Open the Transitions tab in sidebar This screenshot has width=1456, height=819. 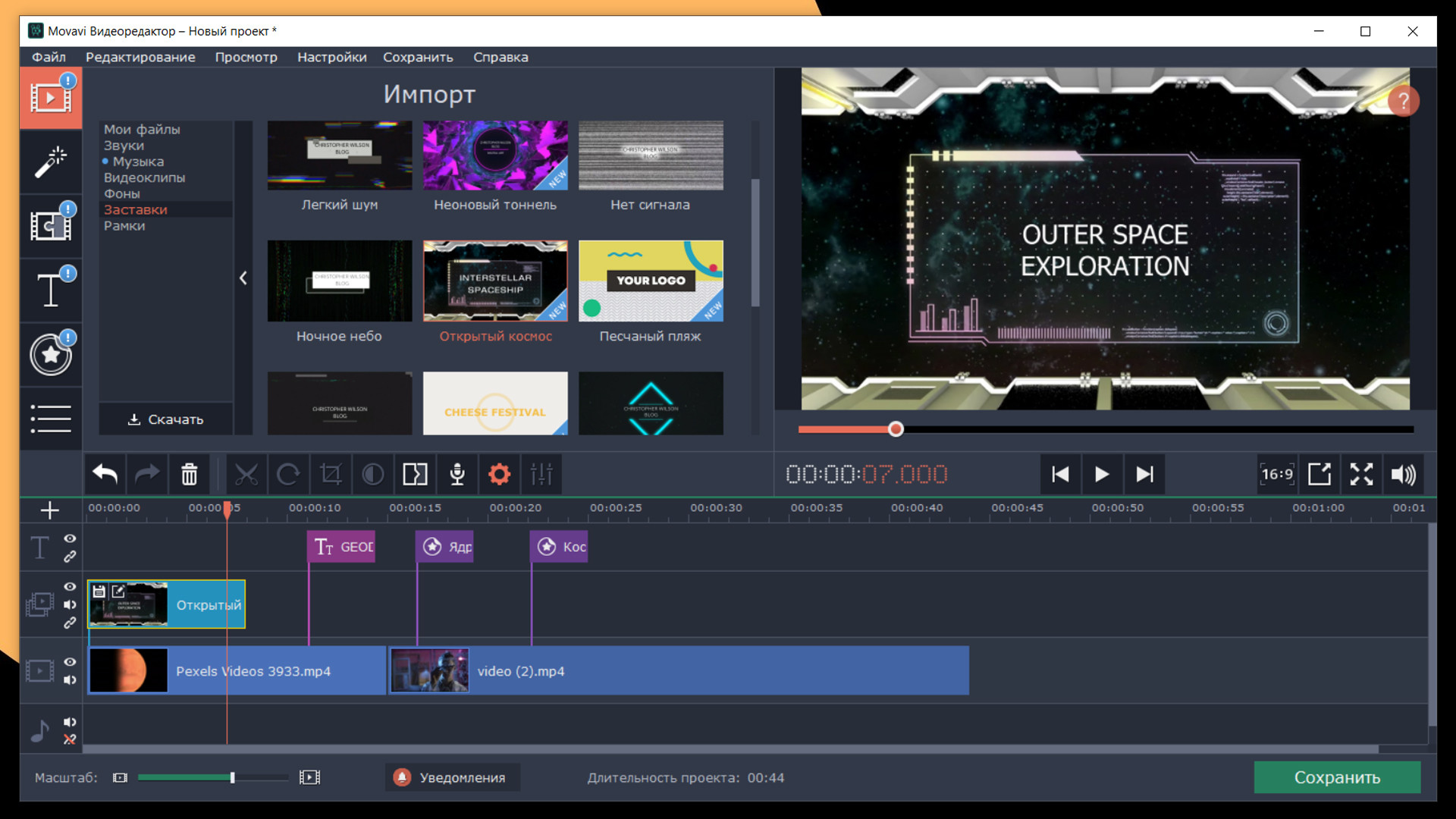tap(50, 226)
